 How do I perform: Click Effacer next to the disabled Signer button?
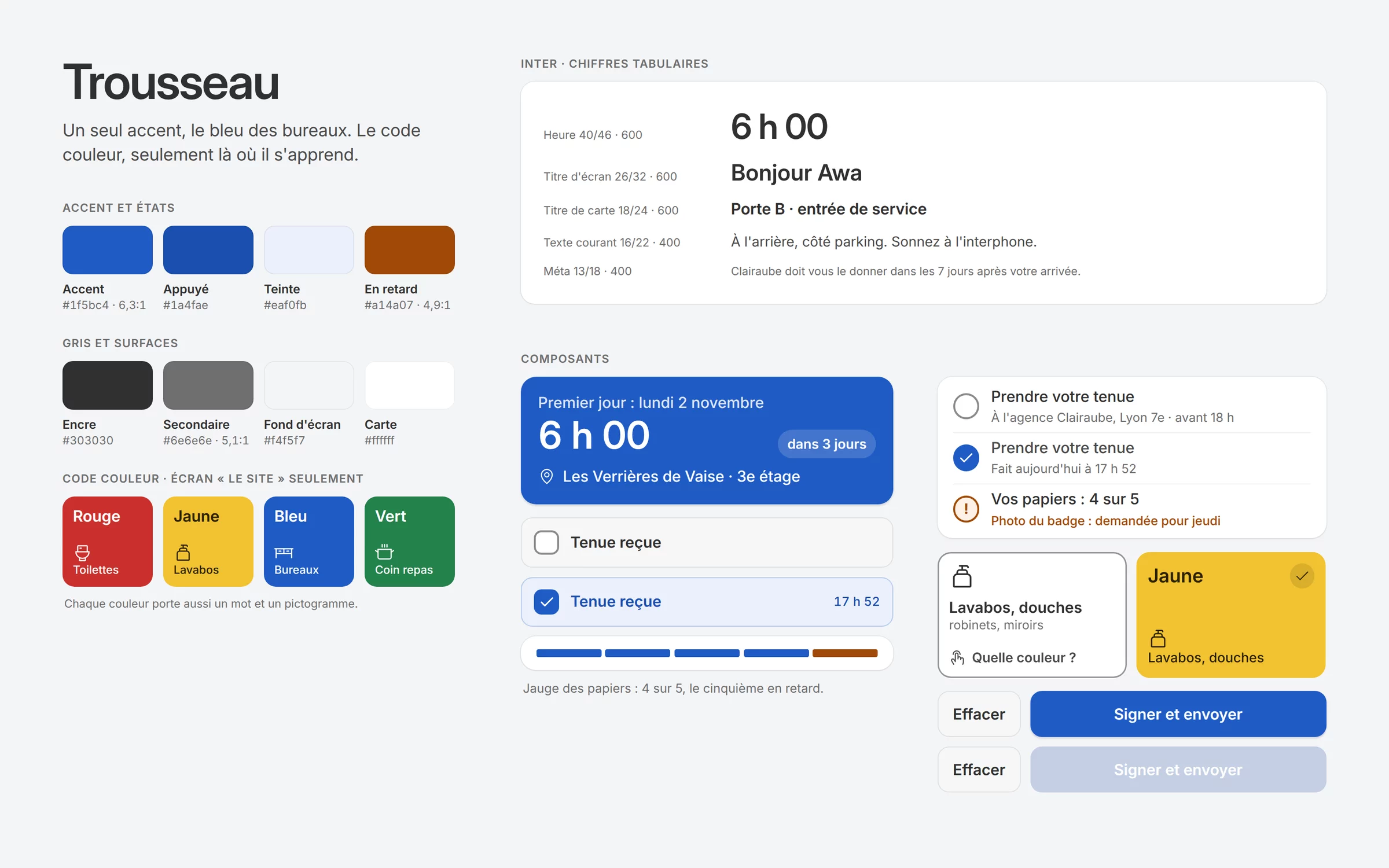pyautogui.click(x=979, y=770)
